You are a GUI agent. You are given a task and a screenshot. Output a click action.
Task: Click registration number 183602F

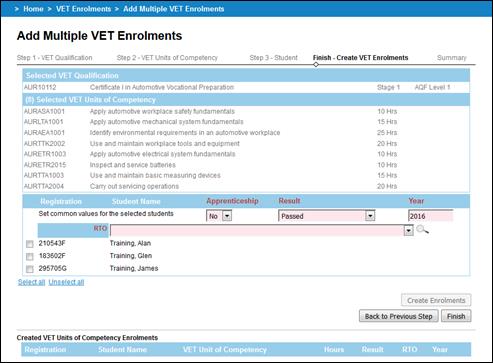52,256
